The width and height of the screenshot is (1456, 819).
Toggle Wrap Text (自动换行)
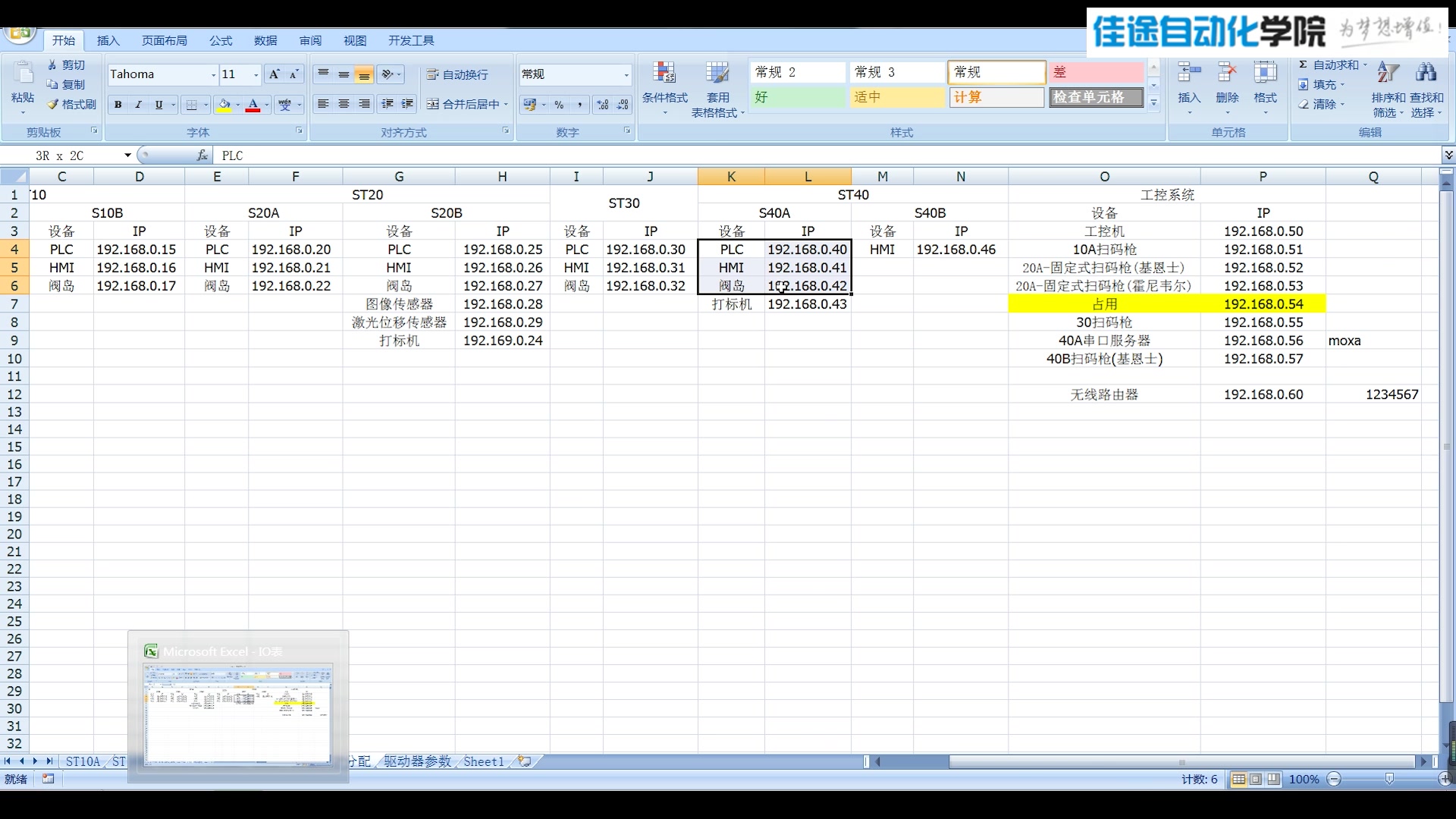click(x=457, y=74)
